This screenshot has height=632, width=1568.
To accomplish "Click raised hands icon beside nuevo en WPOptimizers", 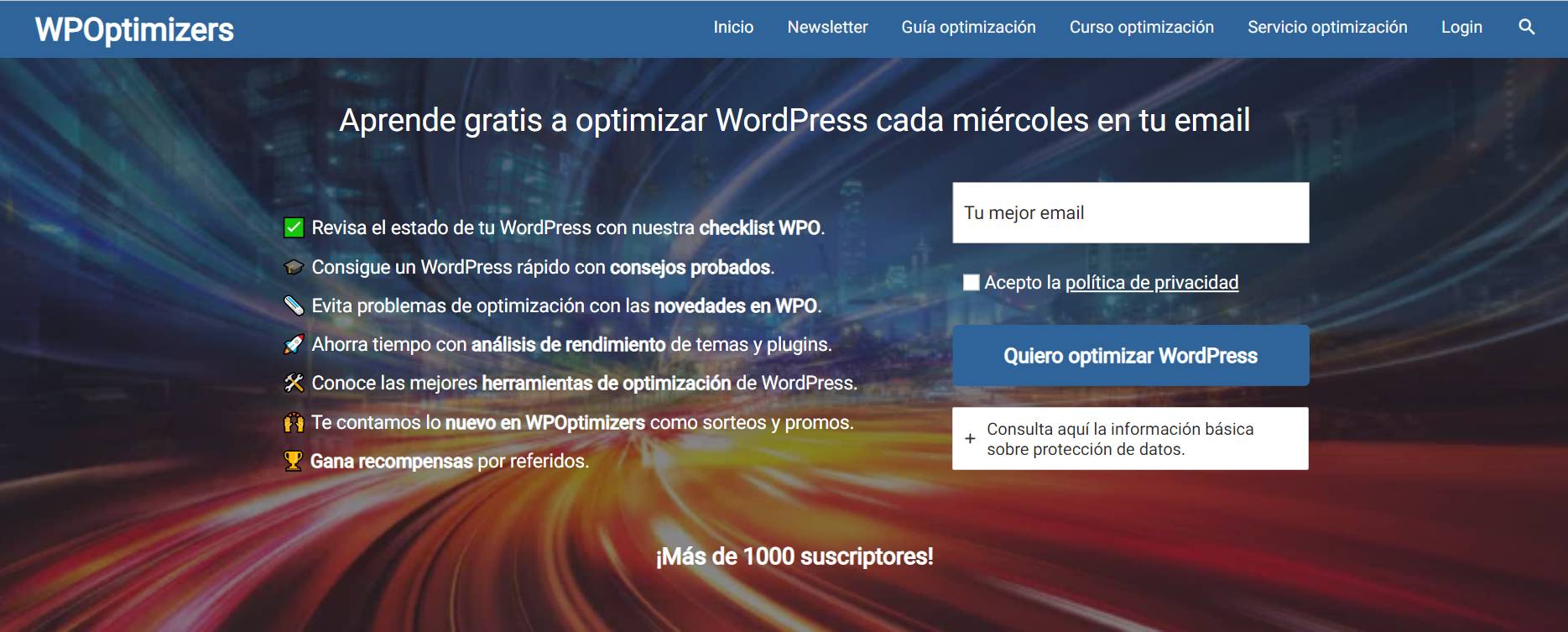I will click(294, 422).
